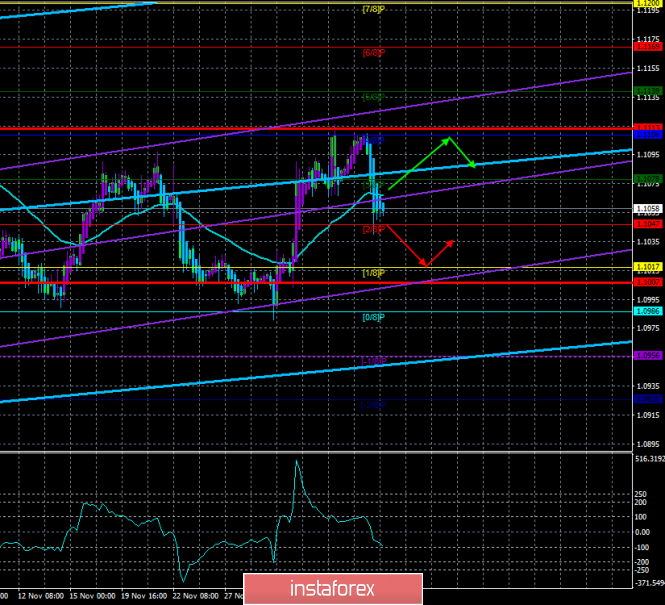Click the purple 1.0956 price tag
The image size is (665, 605).
646,355
